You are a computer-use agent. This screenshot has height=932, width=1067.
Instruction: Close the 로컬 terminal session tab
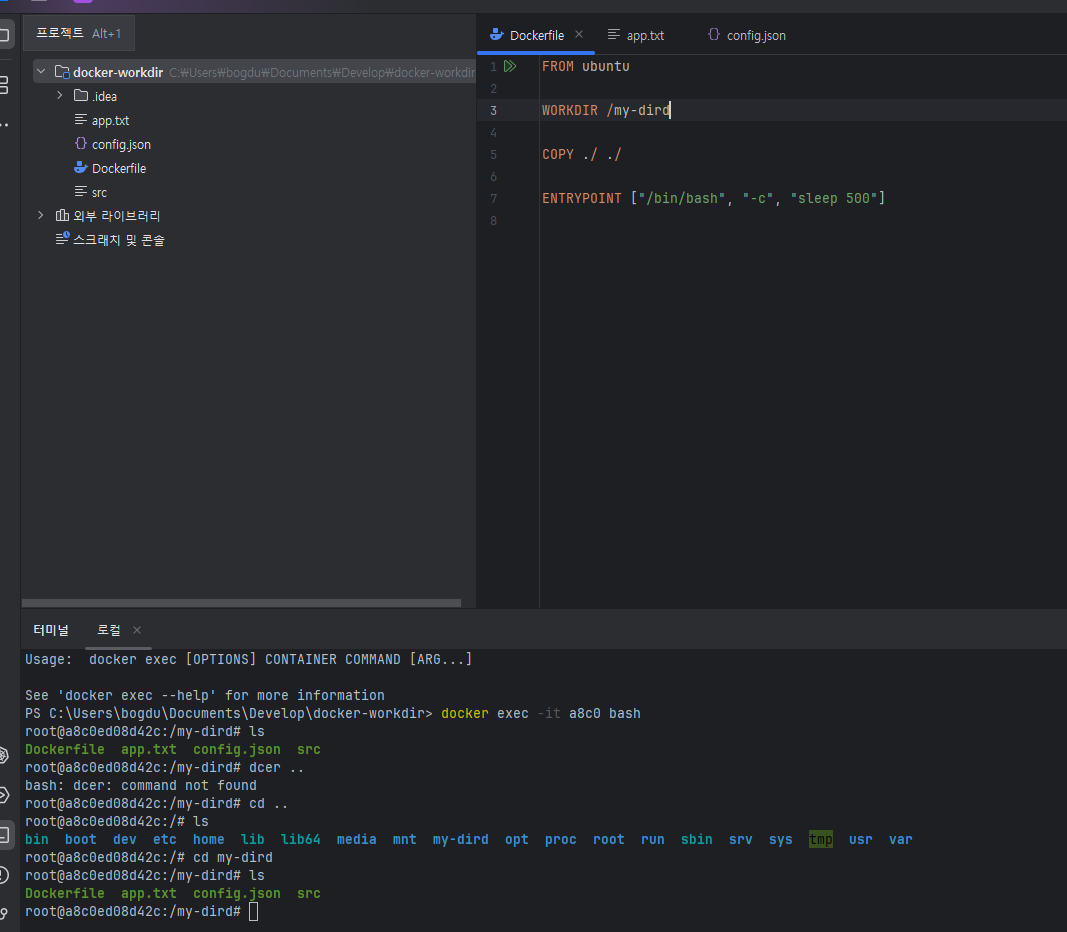pyautogui.click(x=137, y=630)
